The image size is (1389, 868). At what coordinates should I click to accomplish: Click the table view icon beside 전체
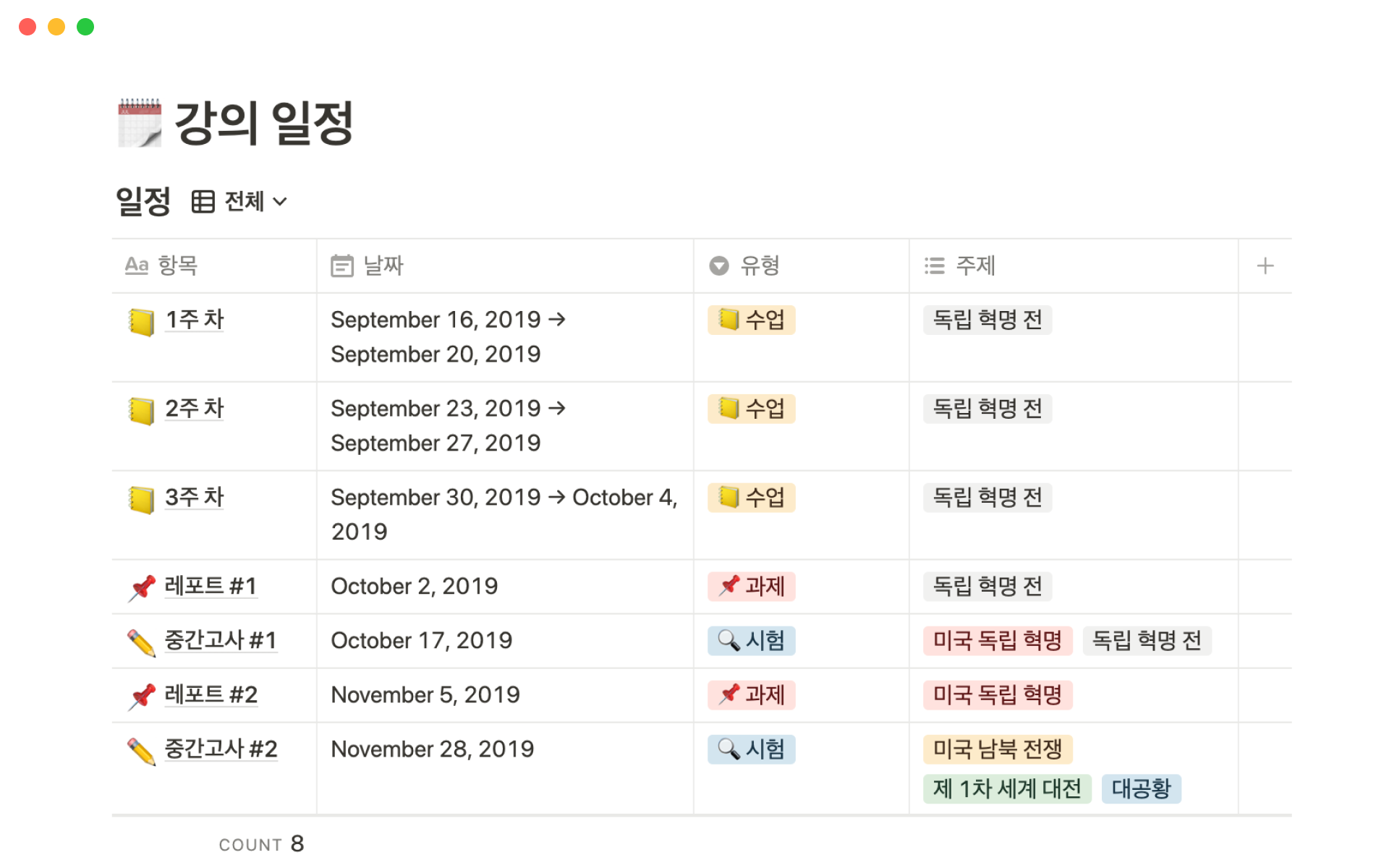click(x=203, y=202)
